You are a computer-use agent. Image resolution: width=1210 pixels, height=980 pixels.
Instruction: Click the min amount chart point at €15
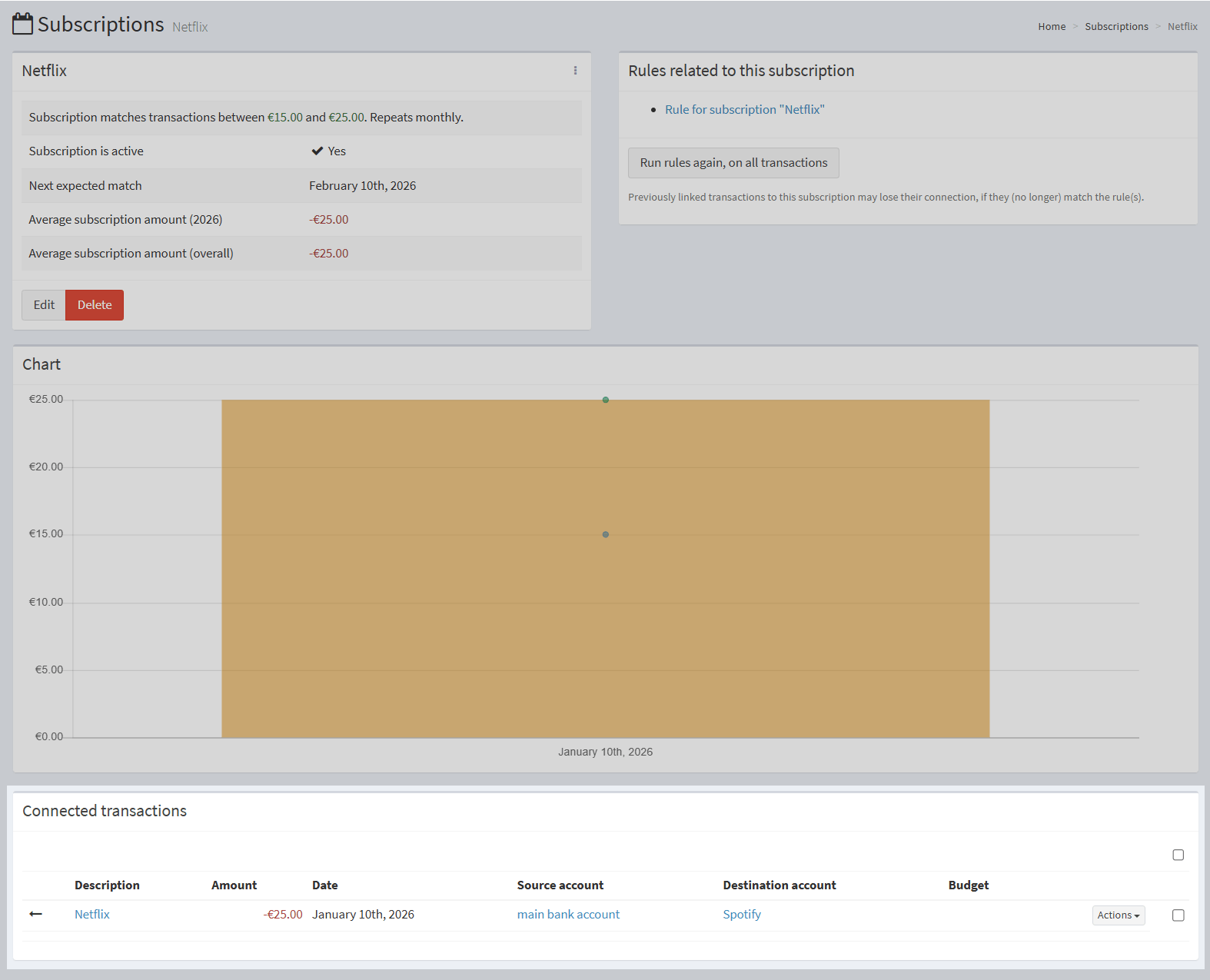[x=606, y=534]
